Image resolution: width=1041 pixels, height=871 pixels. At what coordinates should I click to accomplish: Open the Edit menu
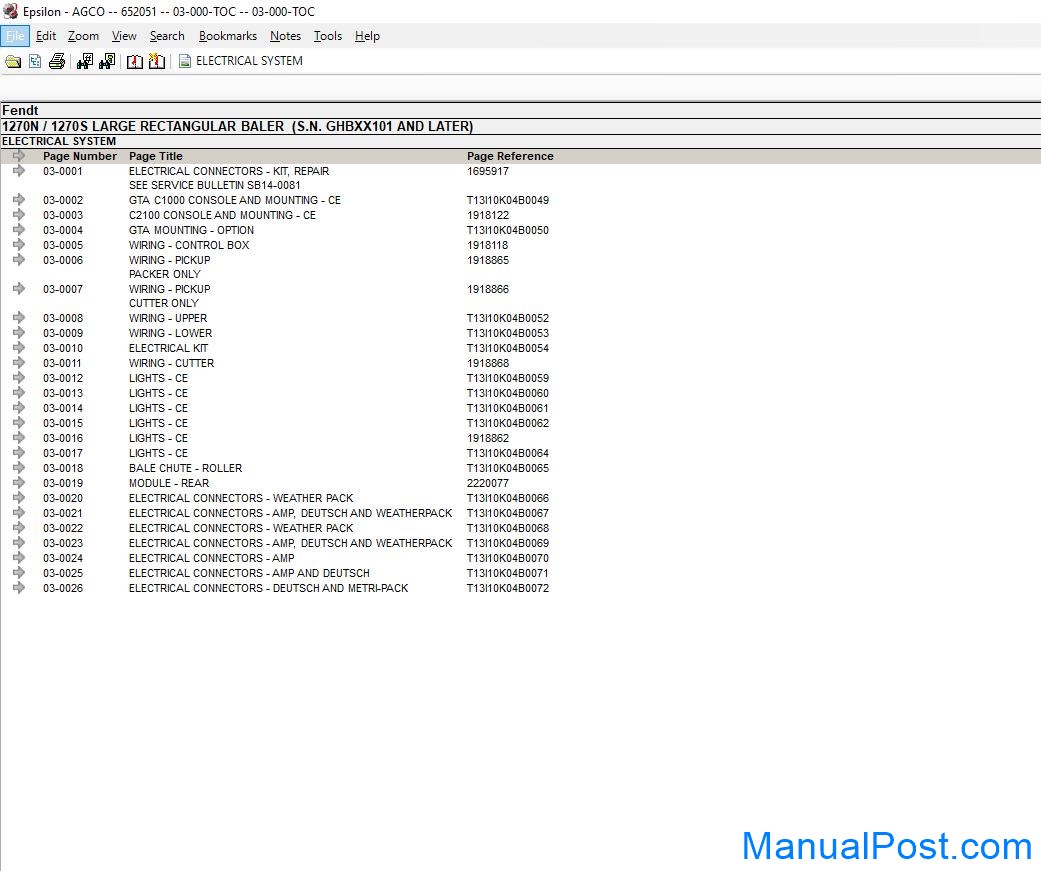(x=45, y=36)
